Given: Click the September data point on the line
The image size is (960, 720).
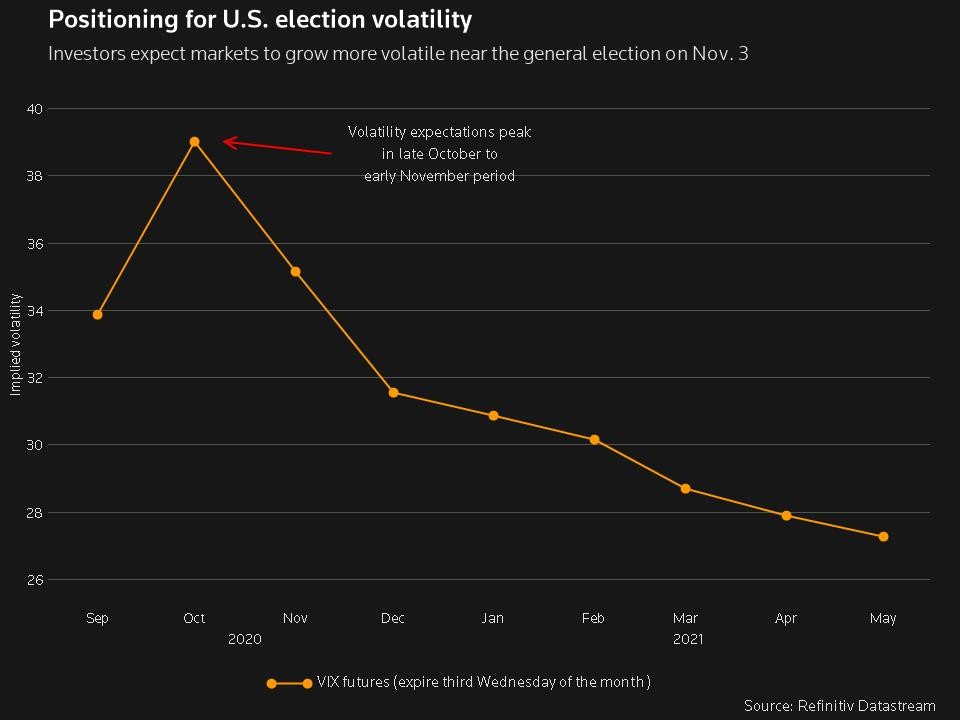Looking at the screenshot, I should coord(97,315).
